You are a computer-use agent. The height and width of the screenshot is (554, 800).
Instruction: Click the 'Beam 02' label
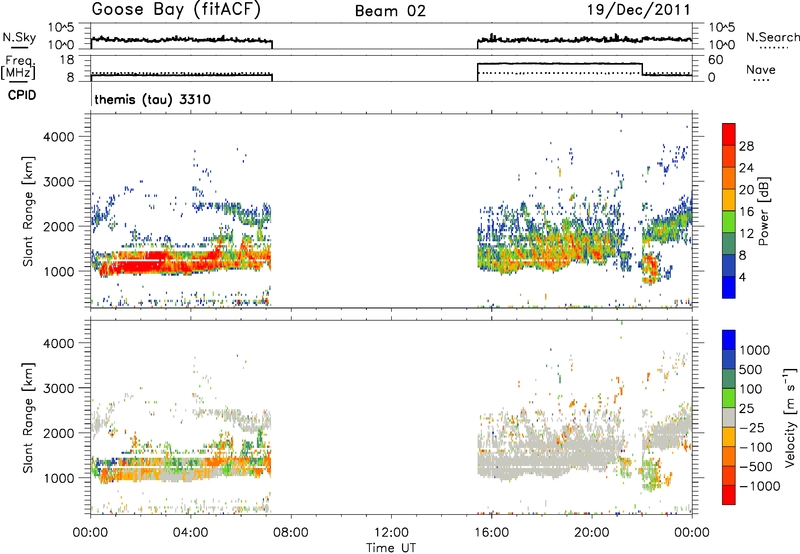point(390,11)
